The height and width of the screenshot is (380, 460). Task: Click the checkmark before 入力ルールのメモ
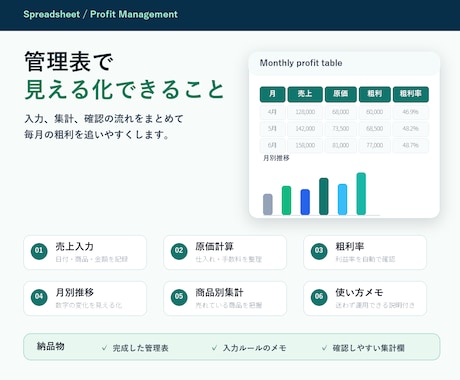point(214,348)
